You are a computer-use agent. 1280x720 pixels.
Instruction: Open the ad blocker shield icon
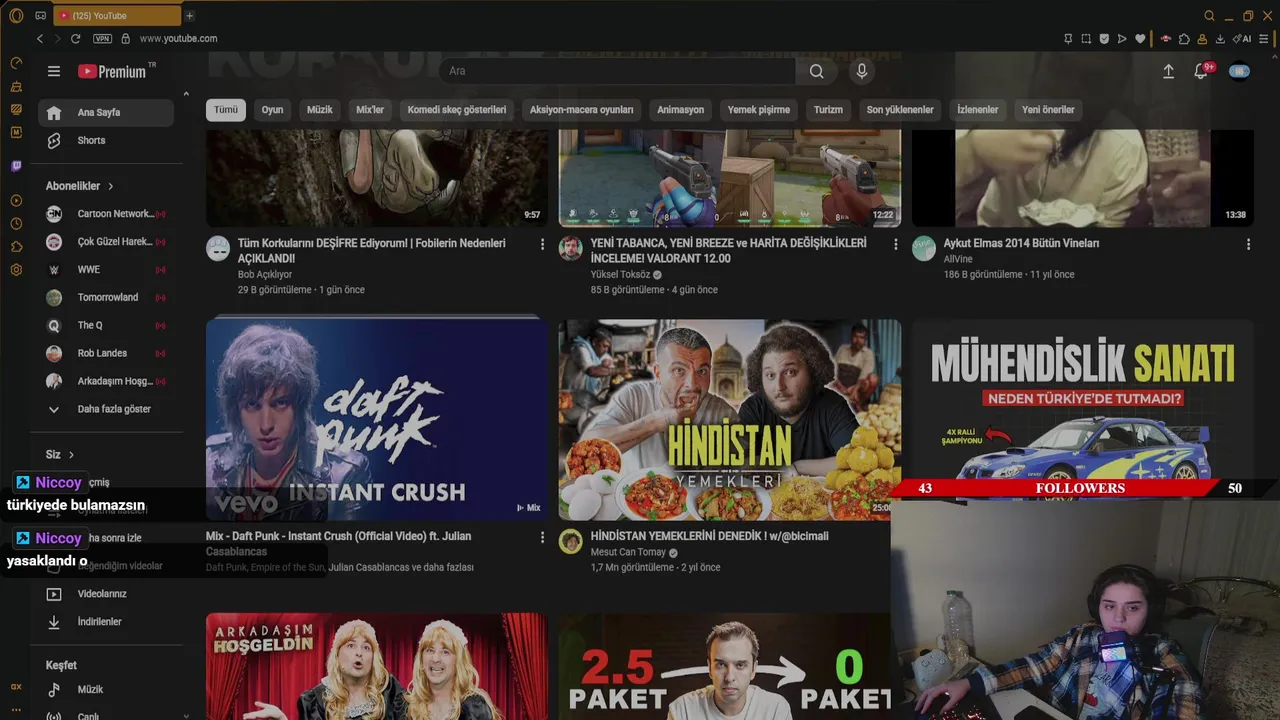click(1104, 38)
